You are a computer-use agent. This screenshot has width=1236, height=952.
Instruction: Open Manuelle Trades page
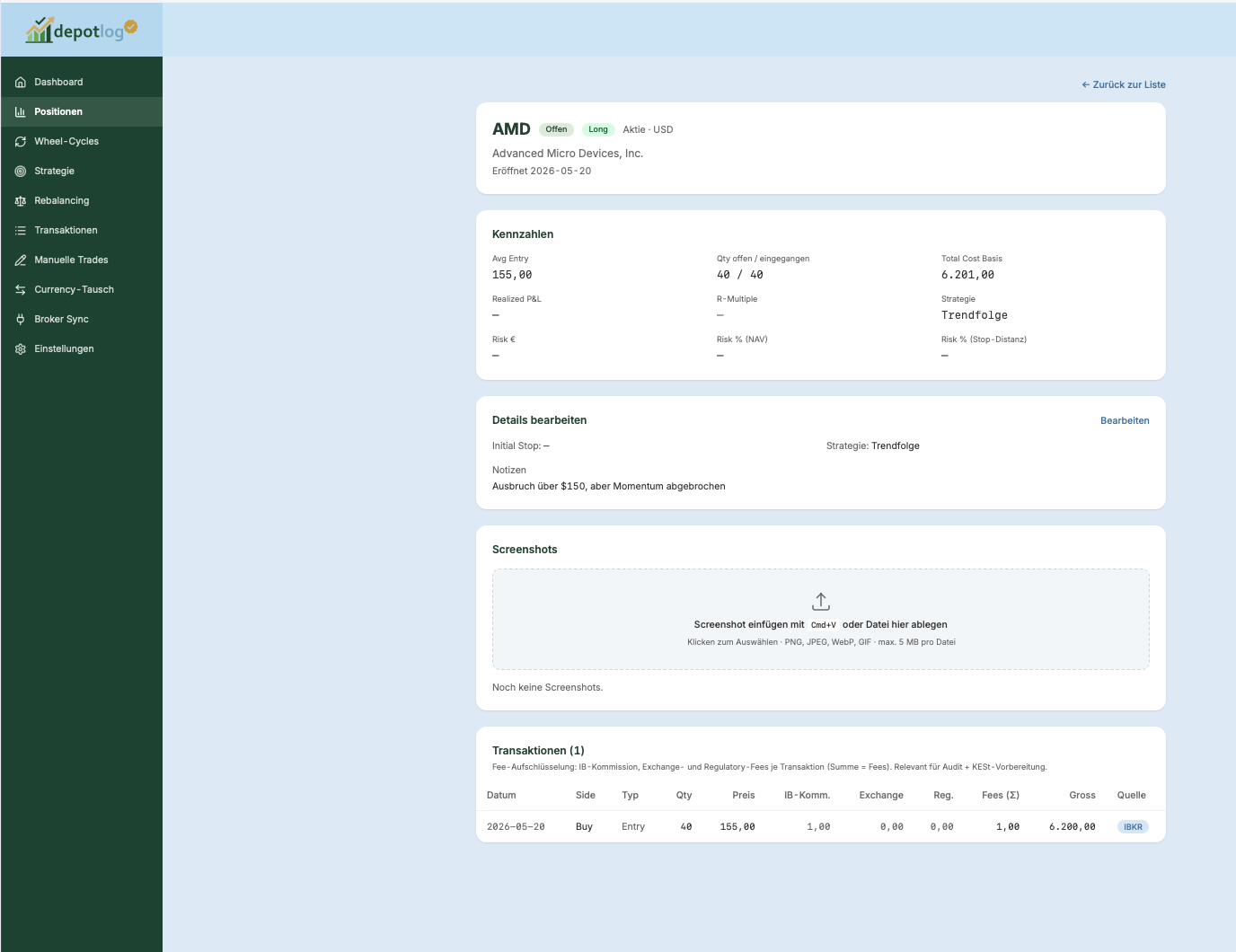(82, 260)
